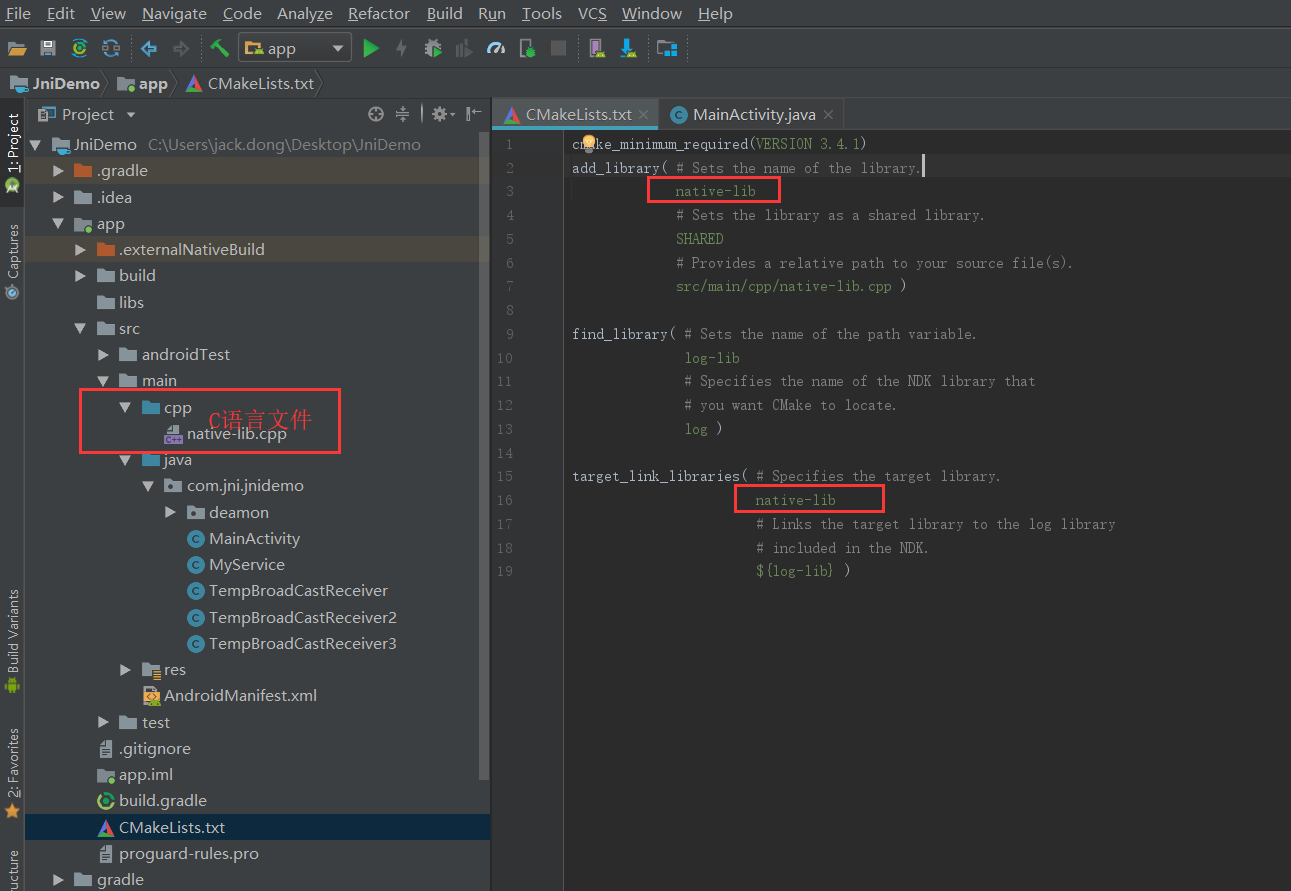Start a debug session with the bug icon
1291x891 pixels.
[x=433, y=47]
